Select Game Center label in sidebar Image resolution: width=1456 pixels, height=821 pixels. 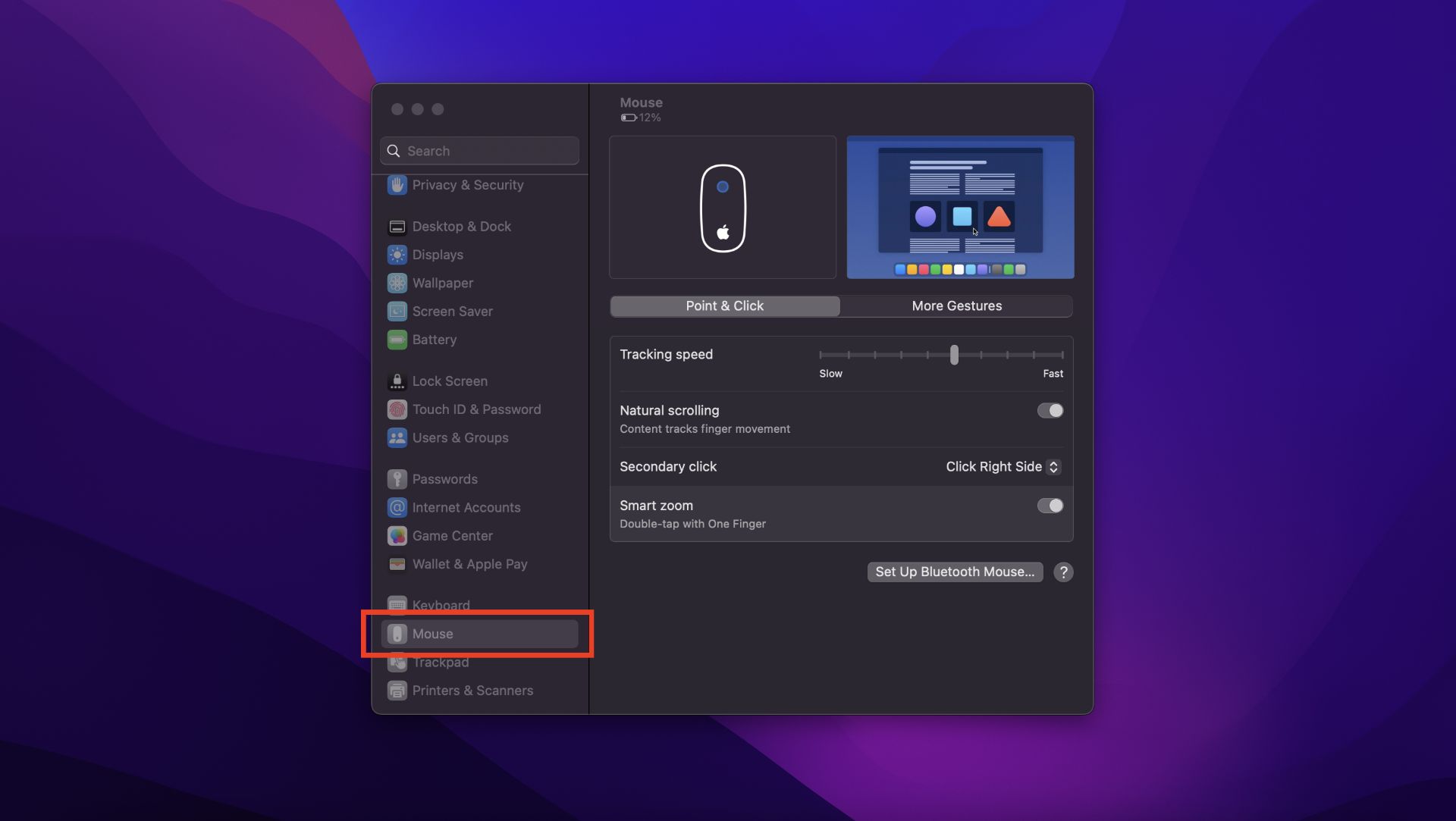click(453, 536)
